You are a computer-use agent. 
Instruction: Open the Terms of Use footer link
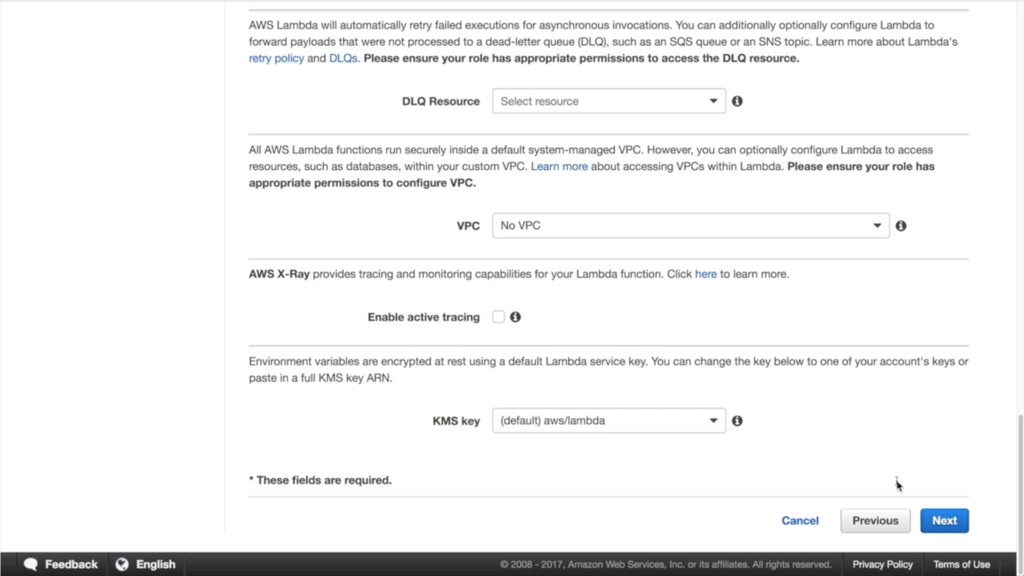(x=961, y=565)
